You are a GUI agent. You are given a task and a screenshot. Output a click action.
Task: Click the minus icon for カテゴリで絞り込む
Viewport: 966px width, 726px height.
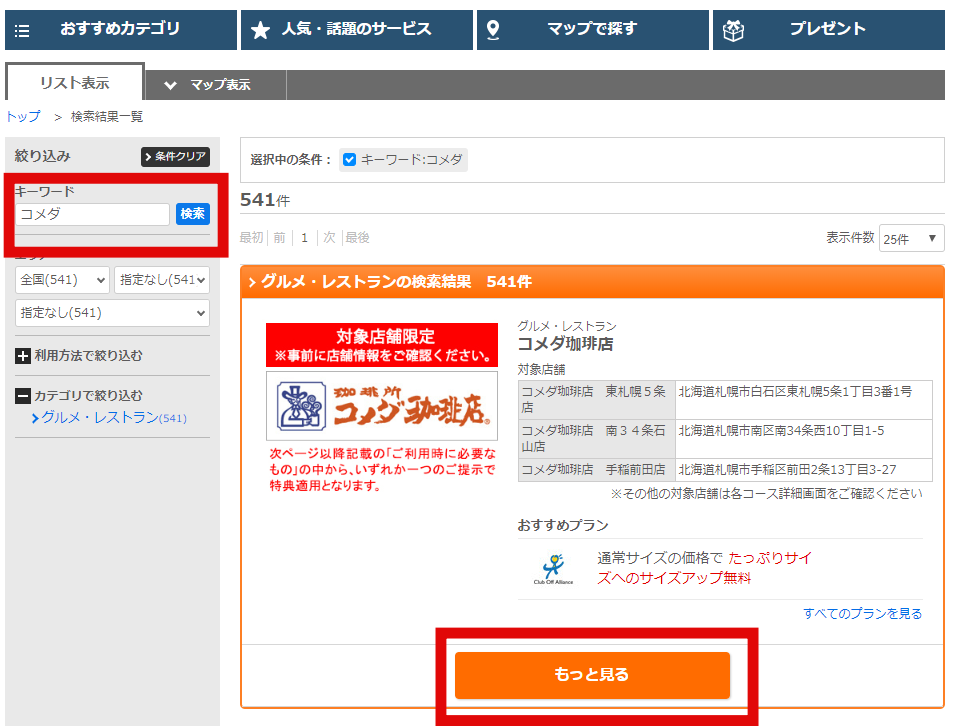click(23, 396)
